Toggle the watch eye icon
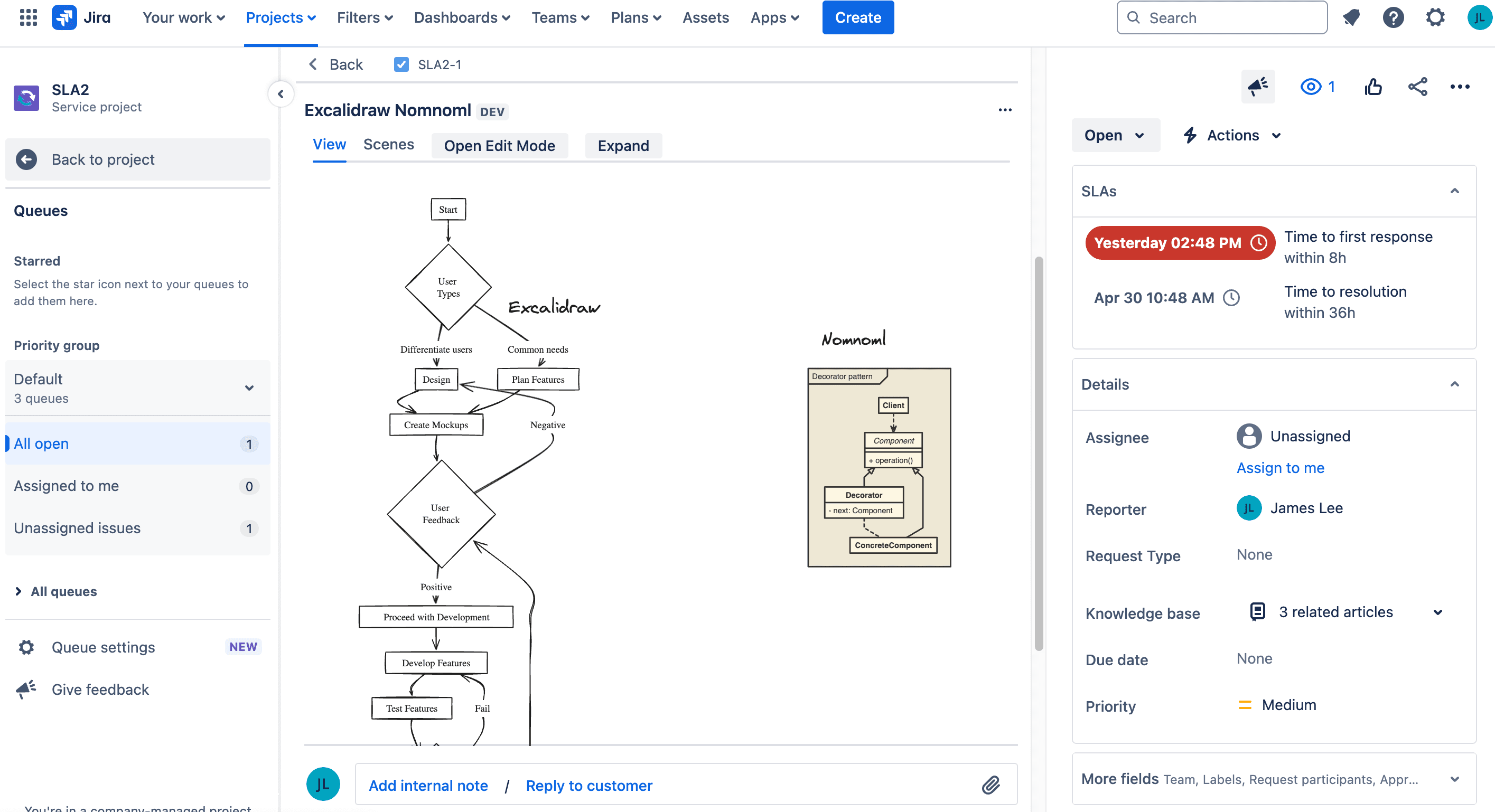 pyautogui.click(x=1311, y=87)
